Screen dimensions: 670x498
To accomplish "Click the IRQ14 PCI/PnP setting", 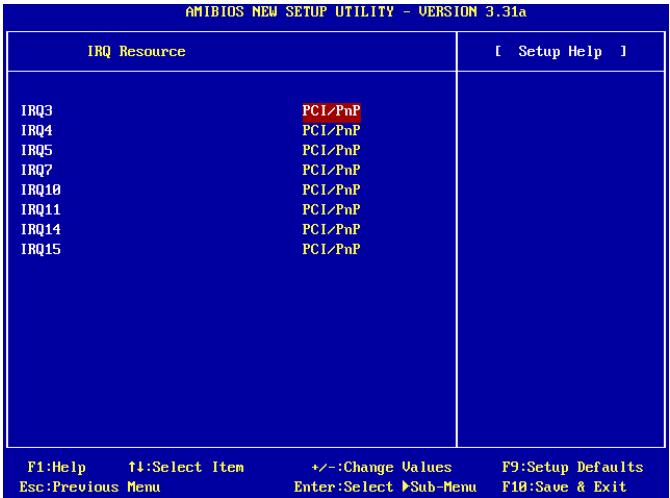I will point(331,230).
